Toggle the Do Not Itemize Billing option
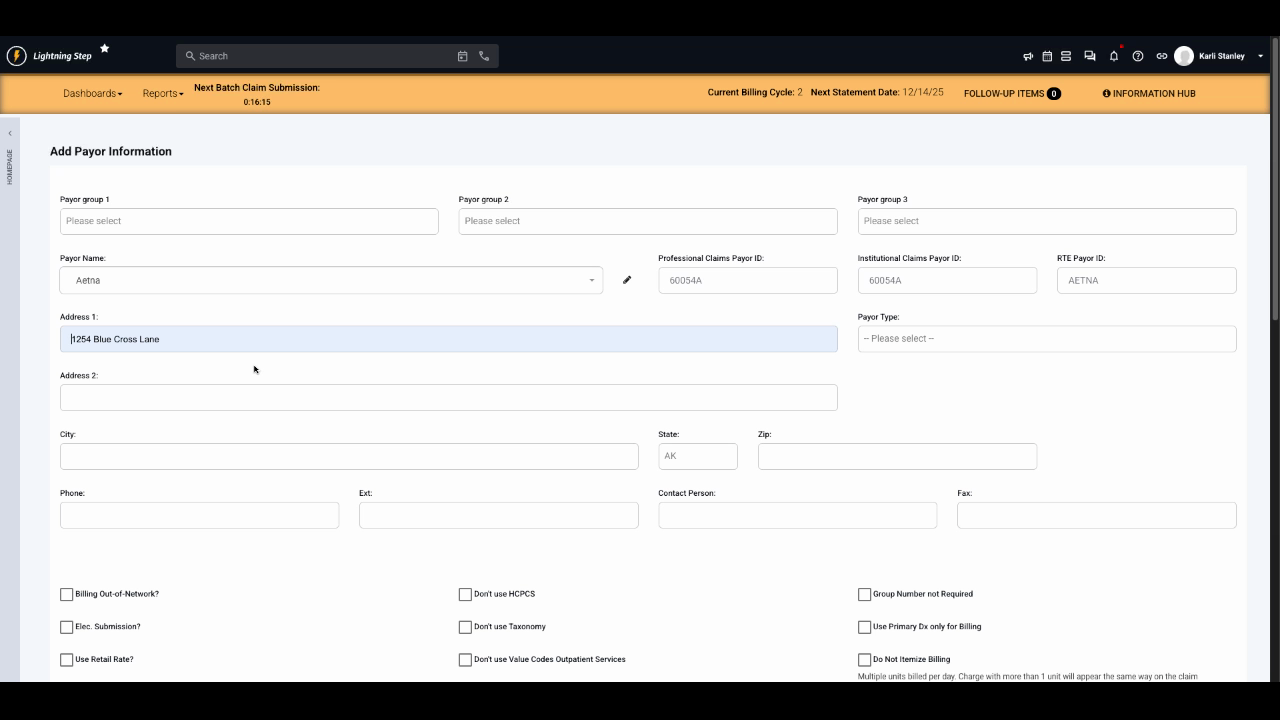1280x720 pixels. click(864, 659)
